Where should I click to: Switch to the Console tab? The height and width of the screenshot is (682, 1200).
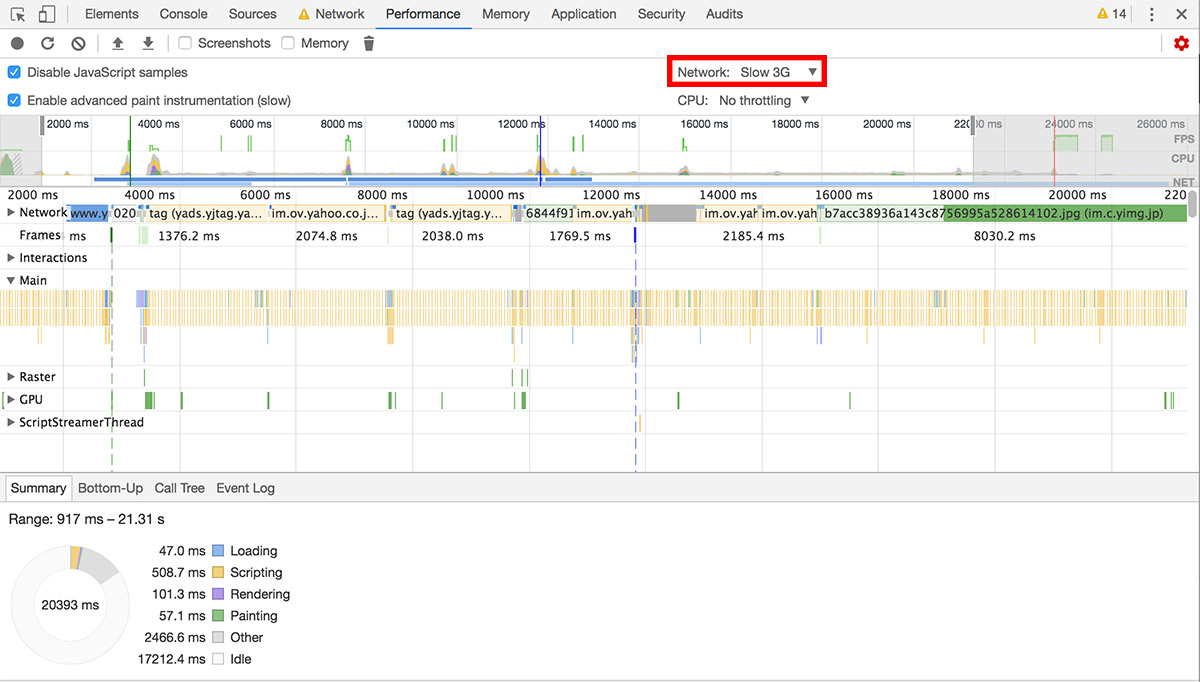point(184,14)
